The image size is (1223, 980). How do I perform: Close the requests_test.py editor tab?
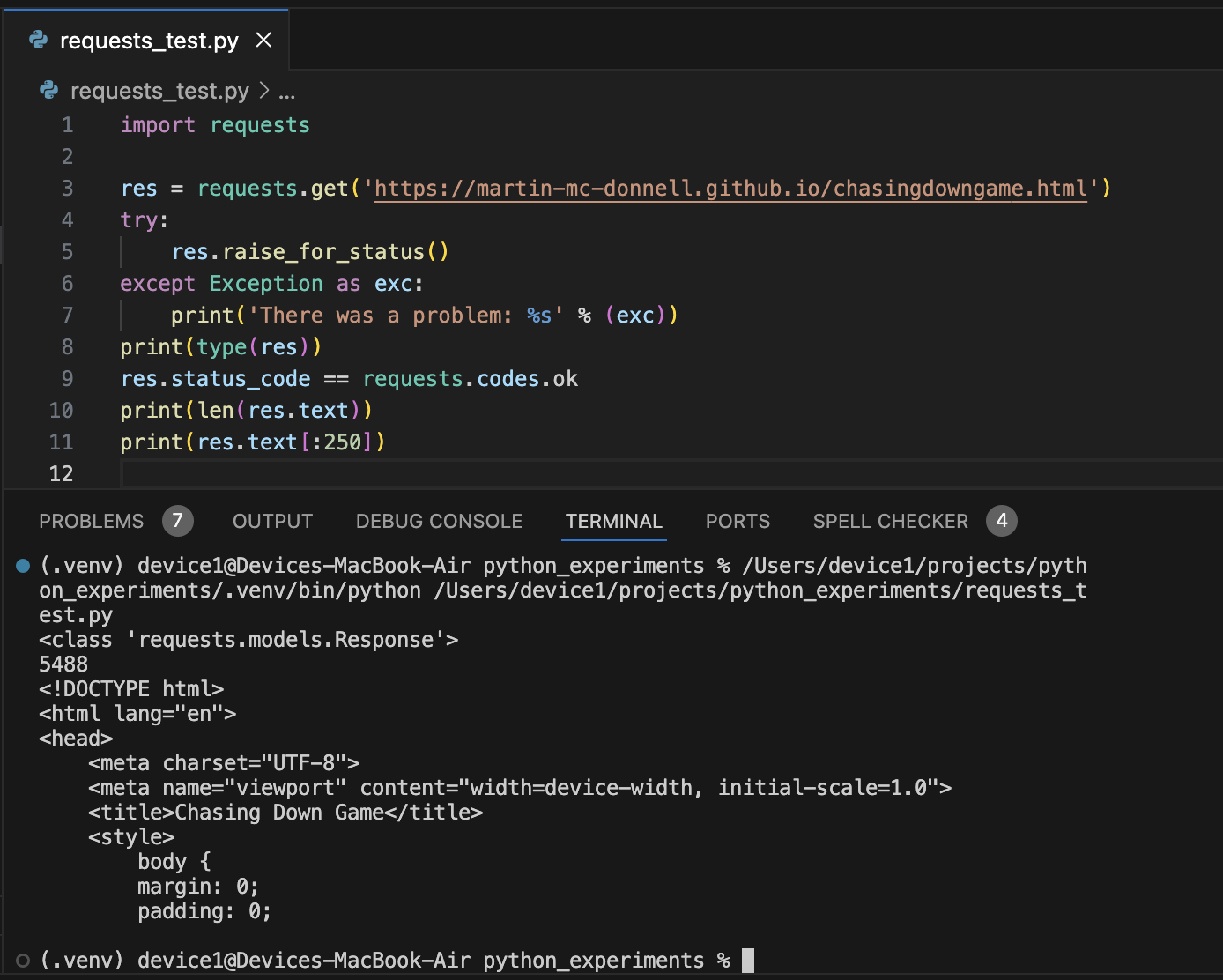[263, 41]
